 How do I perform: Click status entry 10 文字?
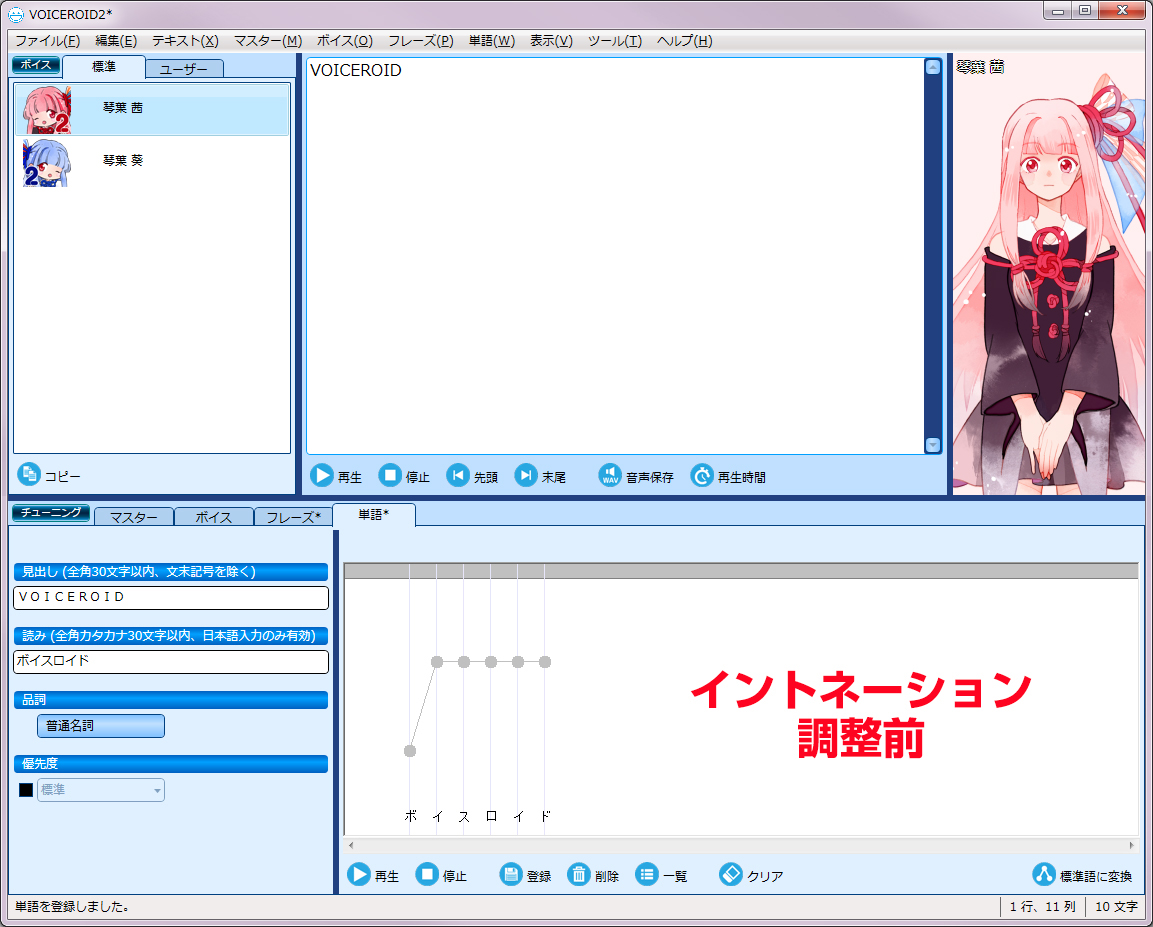tap(1116, 906)
